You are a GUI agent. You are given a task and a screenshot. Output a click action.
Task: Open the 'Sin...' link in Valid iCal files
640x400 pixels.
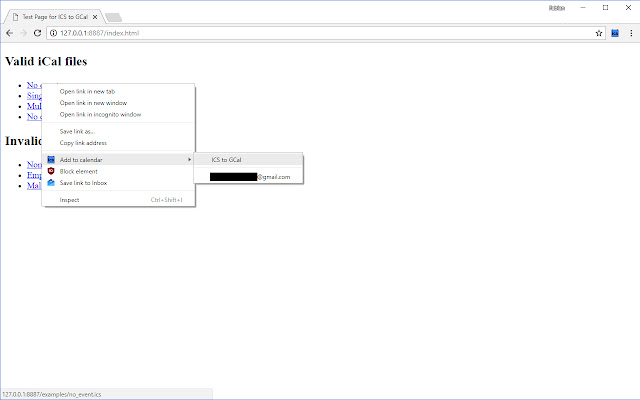pyautogui.click(x=34, y=96)
